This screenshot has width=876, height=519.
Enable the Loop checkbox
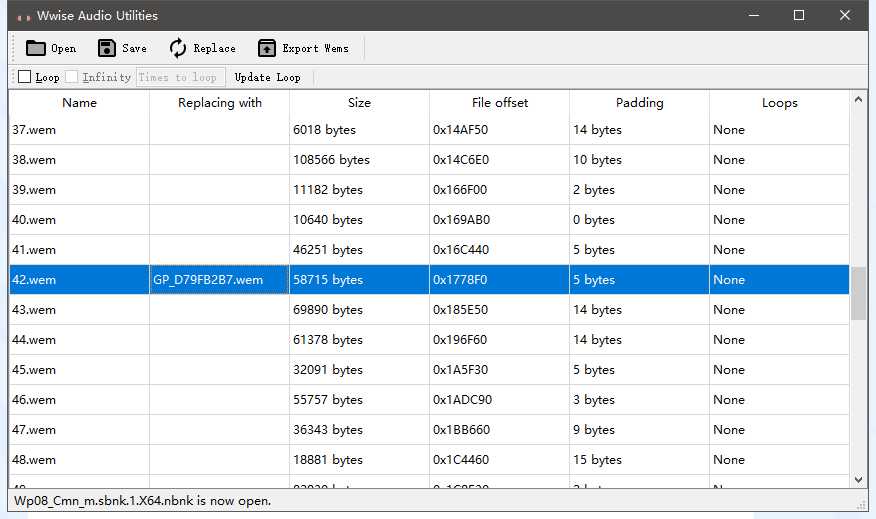(25, 77)
